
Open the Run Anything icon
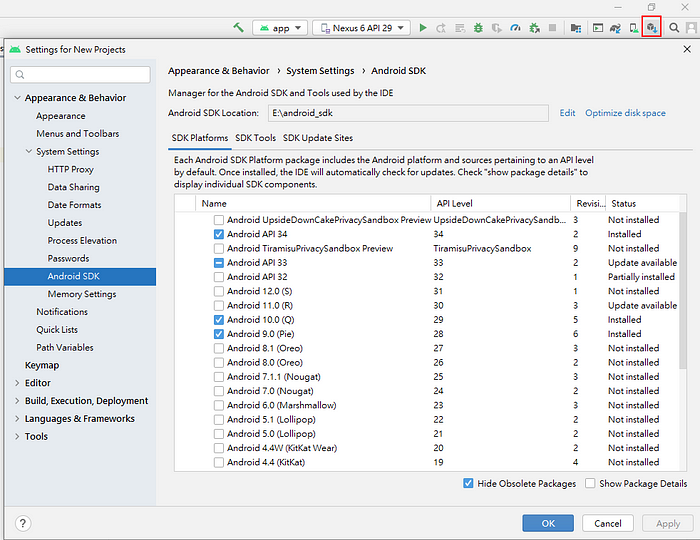(x=598, y=28)
